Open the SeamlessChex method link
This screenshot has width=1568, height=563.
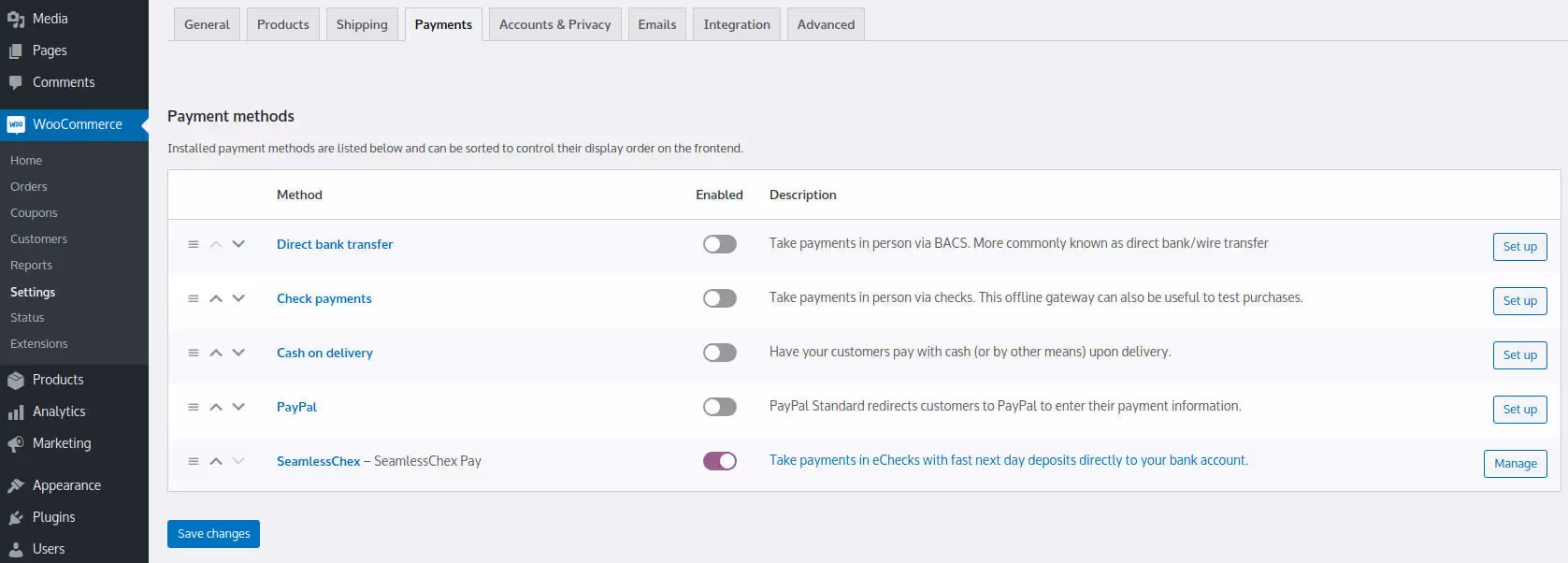(318, 461)
